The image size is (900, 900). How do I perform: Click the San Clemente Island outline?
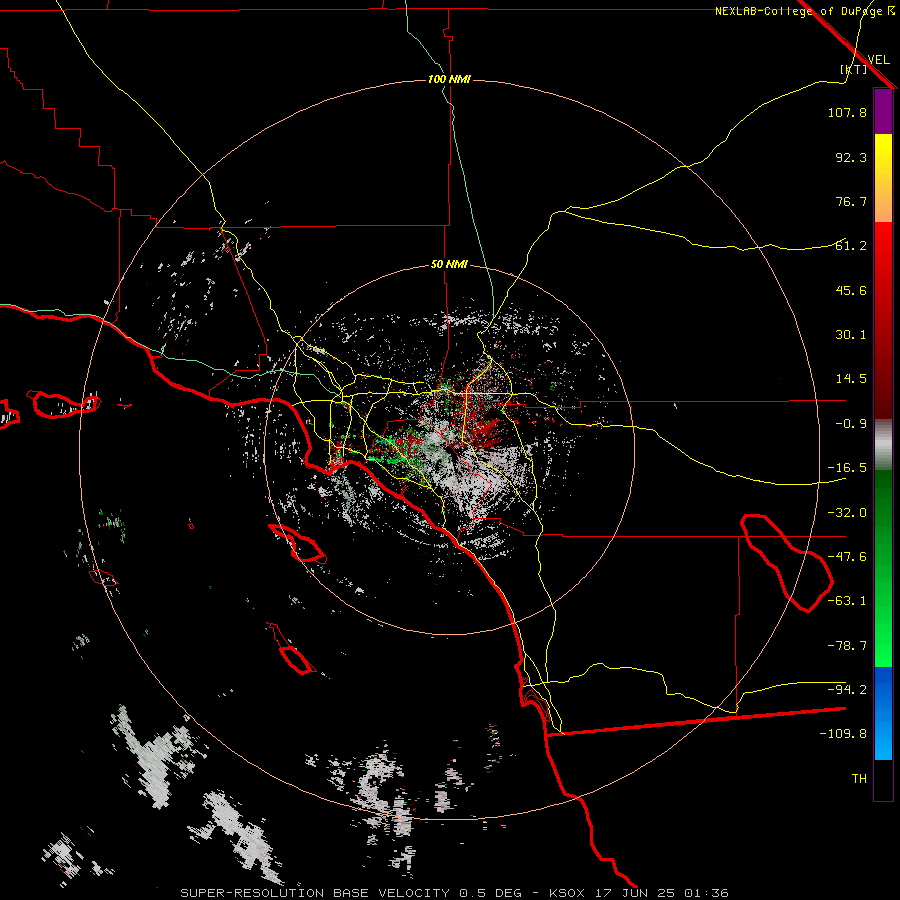(291, 649)
